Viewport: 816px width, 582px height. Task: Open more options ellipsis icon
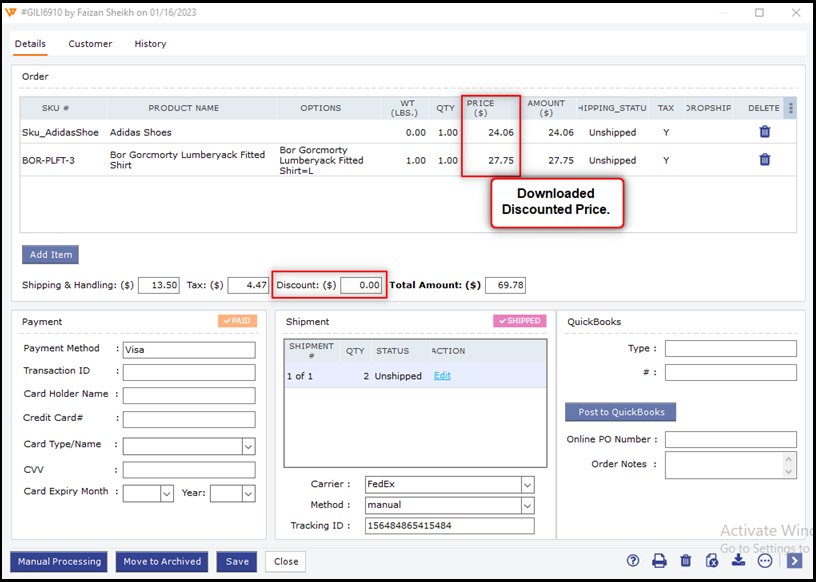tap(765, 561)
